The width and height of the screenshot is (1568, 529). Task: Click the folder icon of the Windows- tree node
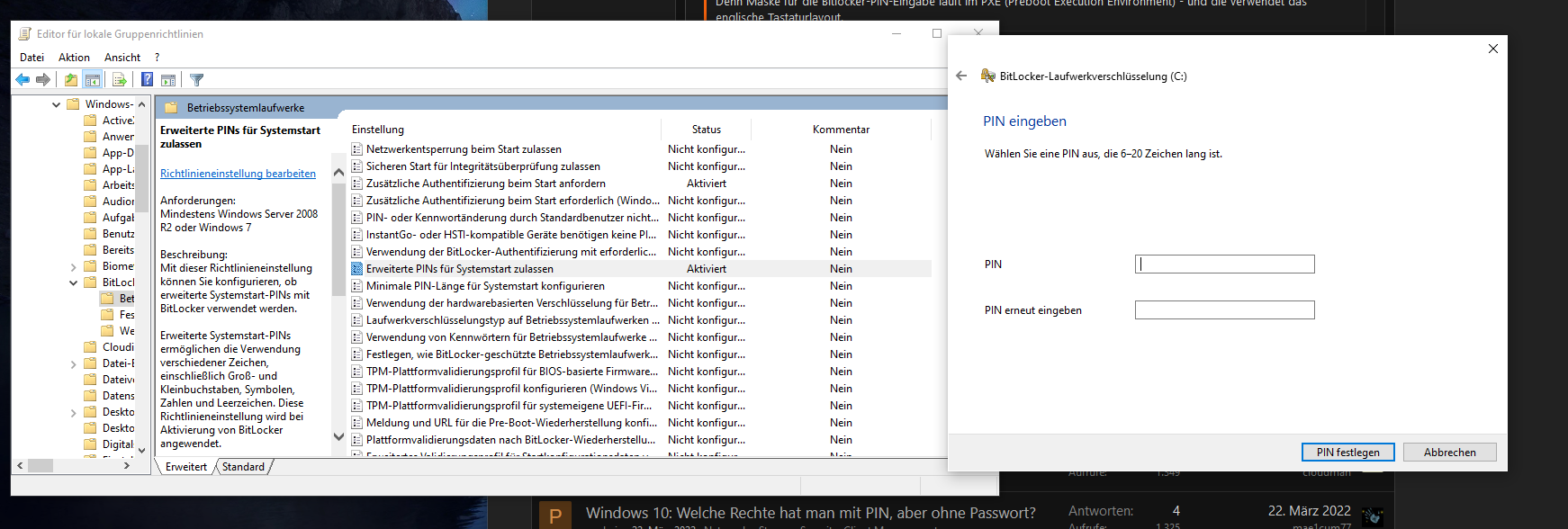(74, 104)
